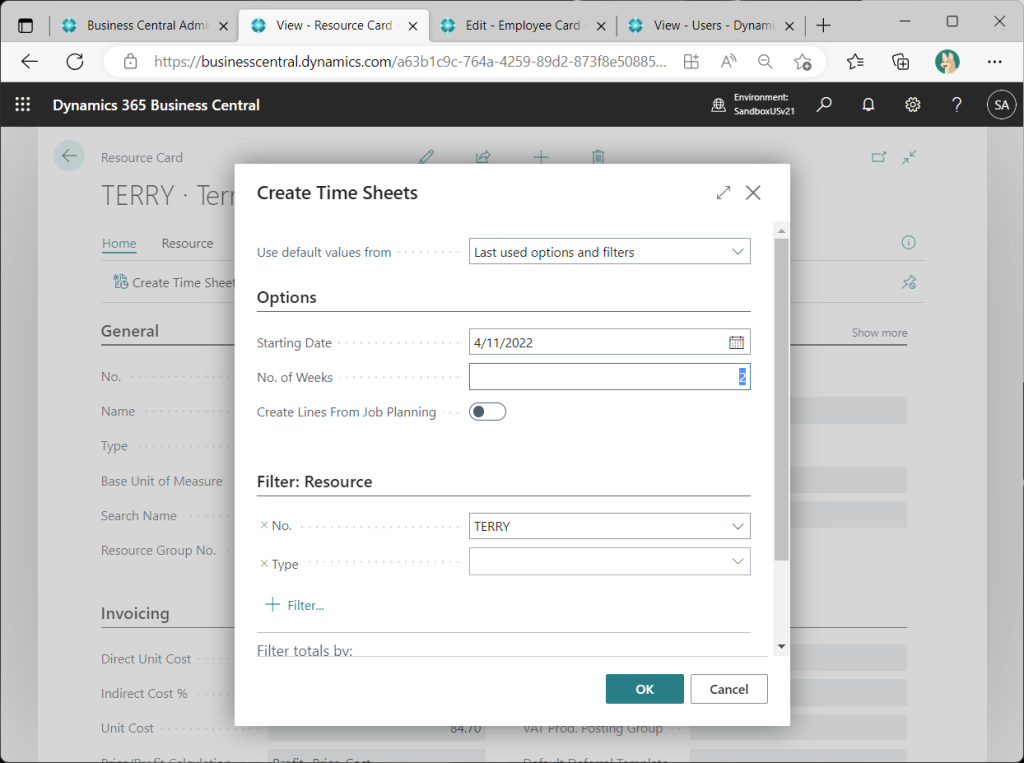Go back in the browser
The height and width of the screenshot is (763, 1024).
(29, 62)
